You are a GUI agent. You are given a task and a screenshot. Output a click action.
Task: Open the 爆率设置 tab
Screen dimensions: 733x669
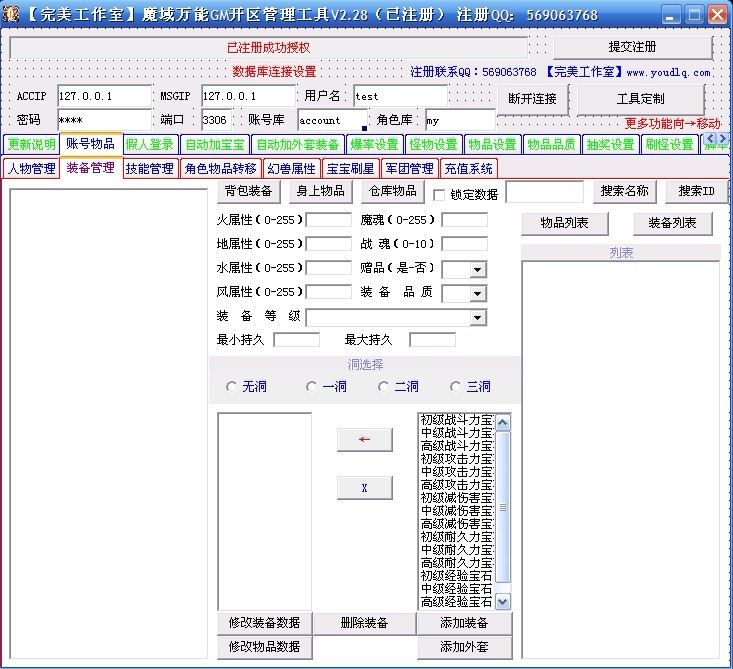pyautogui.click(x=374, y=144)
